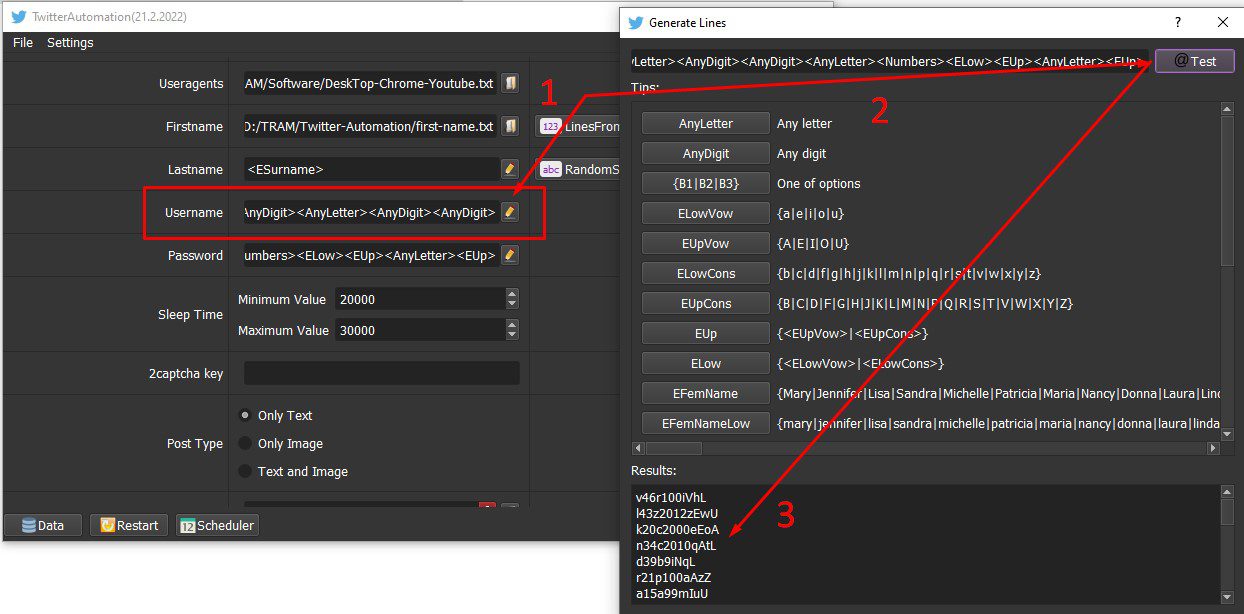The image size is (1244, 614).
Task: Insert the ELowVow pattern tip
Action: click(x=706, y=213)
